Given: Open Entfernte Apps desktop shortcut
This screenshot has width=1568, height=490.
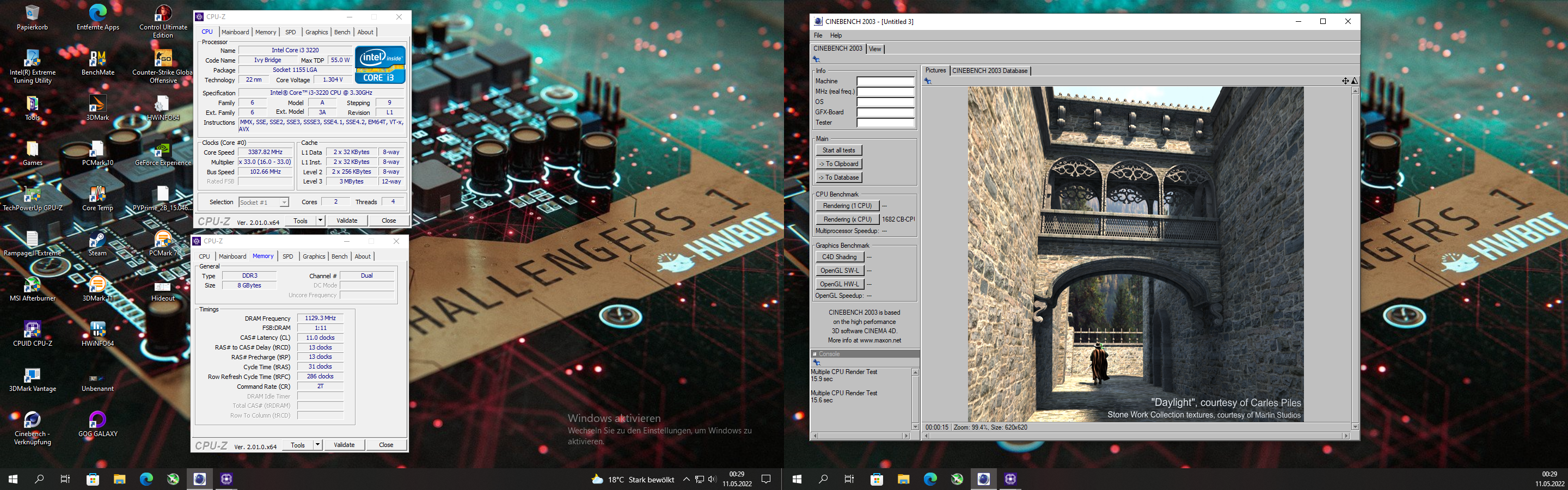Looking at the screenshot, I should (x=97, y=17).
